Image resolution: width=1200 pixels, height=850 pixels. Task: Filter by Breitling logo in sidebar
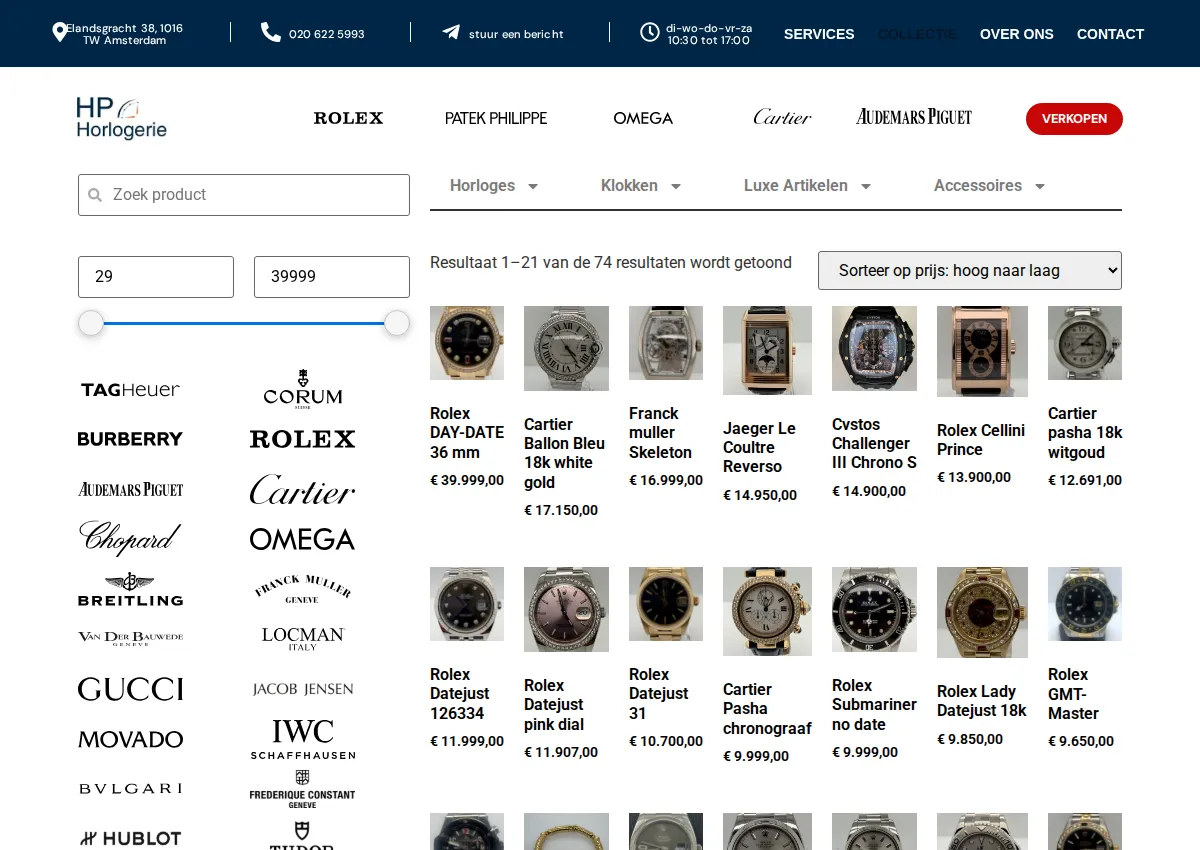pyautogui.click(x=130, y=589)
